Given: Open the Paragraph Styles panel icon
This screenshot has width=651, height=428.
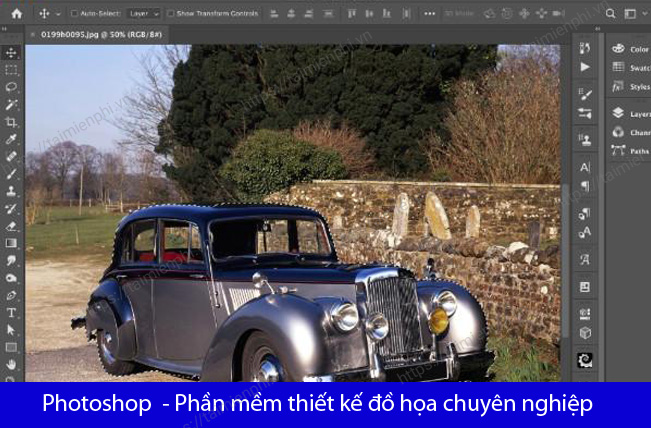Looking at the screenshot, I should point(585,214).
